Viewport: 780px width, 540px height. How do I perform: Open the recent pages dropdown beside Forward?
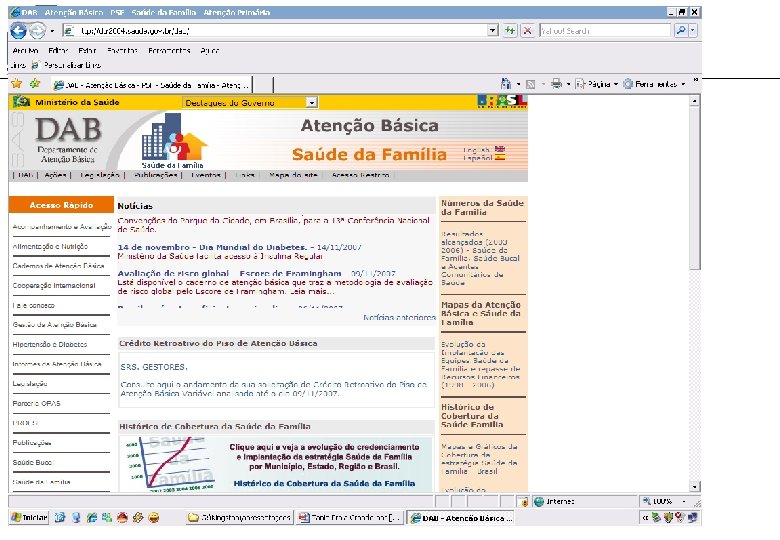(x=52, y=31)
